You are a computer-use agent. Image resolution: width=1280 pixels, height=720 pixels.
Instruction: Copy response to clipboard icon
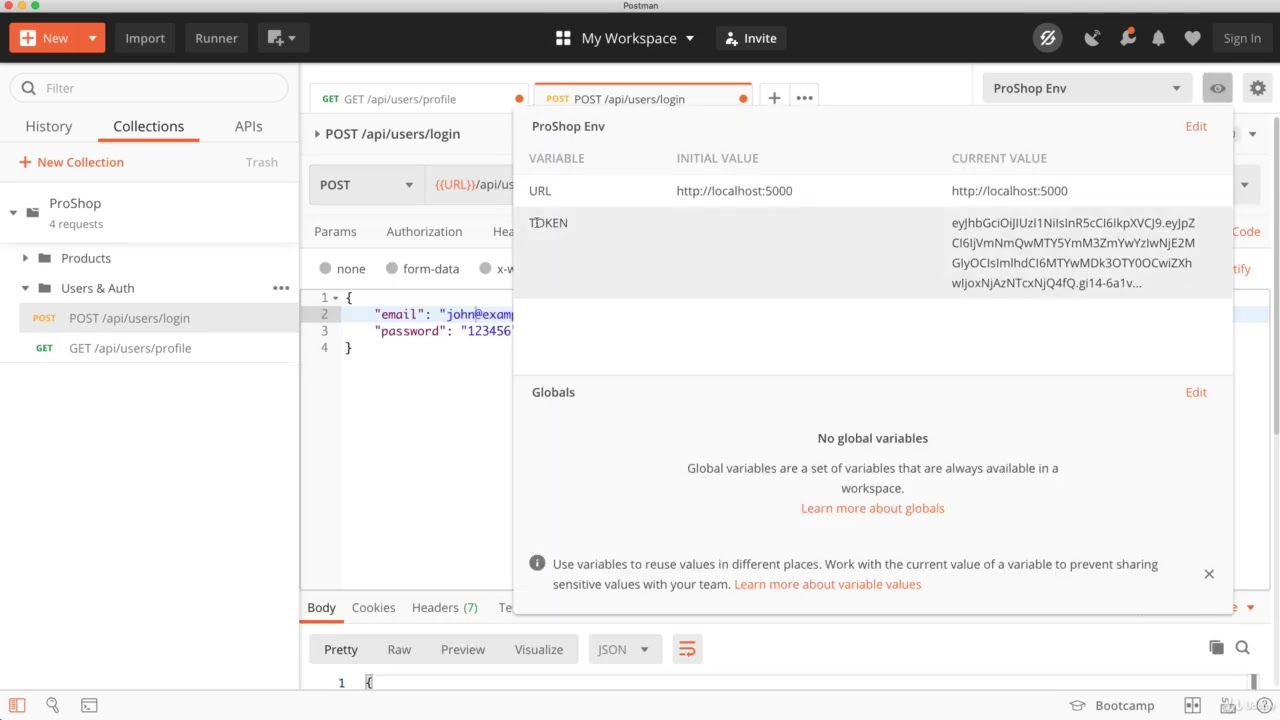pos(1216,648)
